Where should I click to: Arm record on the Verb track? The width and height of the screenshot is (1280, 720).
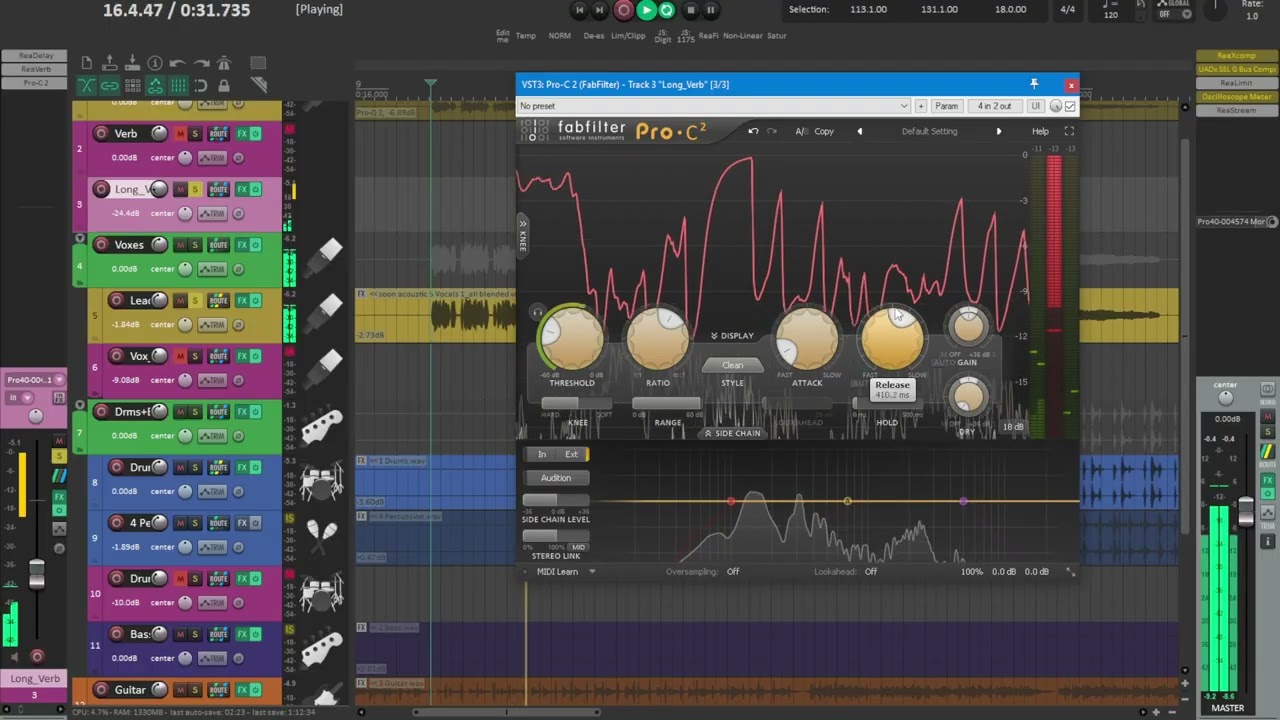[101, 133]
